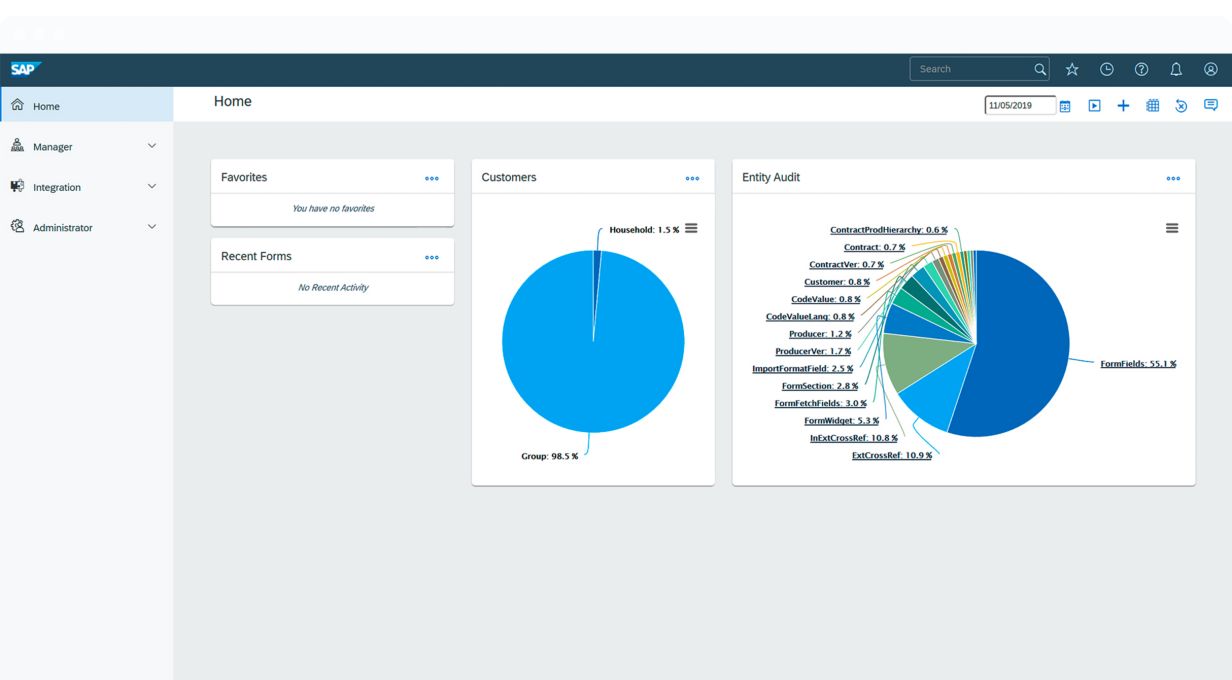Click the favorites star icon in header

click(1072, 69)
